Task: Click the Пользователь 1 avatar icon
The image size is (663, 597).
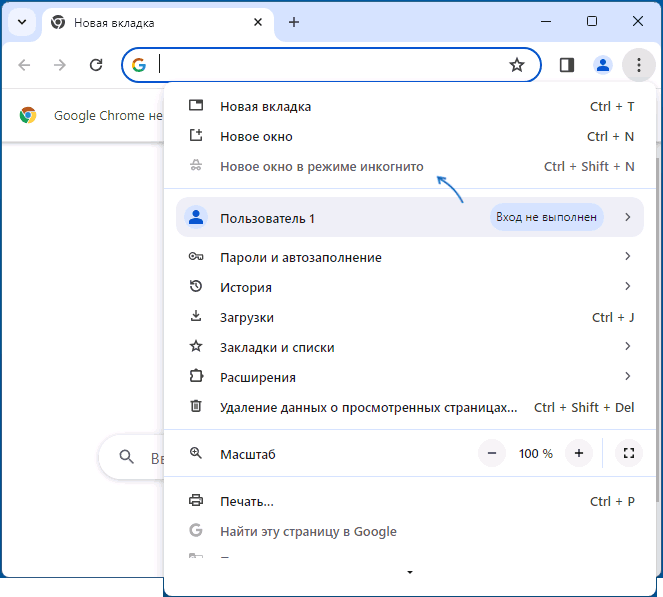Action: coord(196,217)
